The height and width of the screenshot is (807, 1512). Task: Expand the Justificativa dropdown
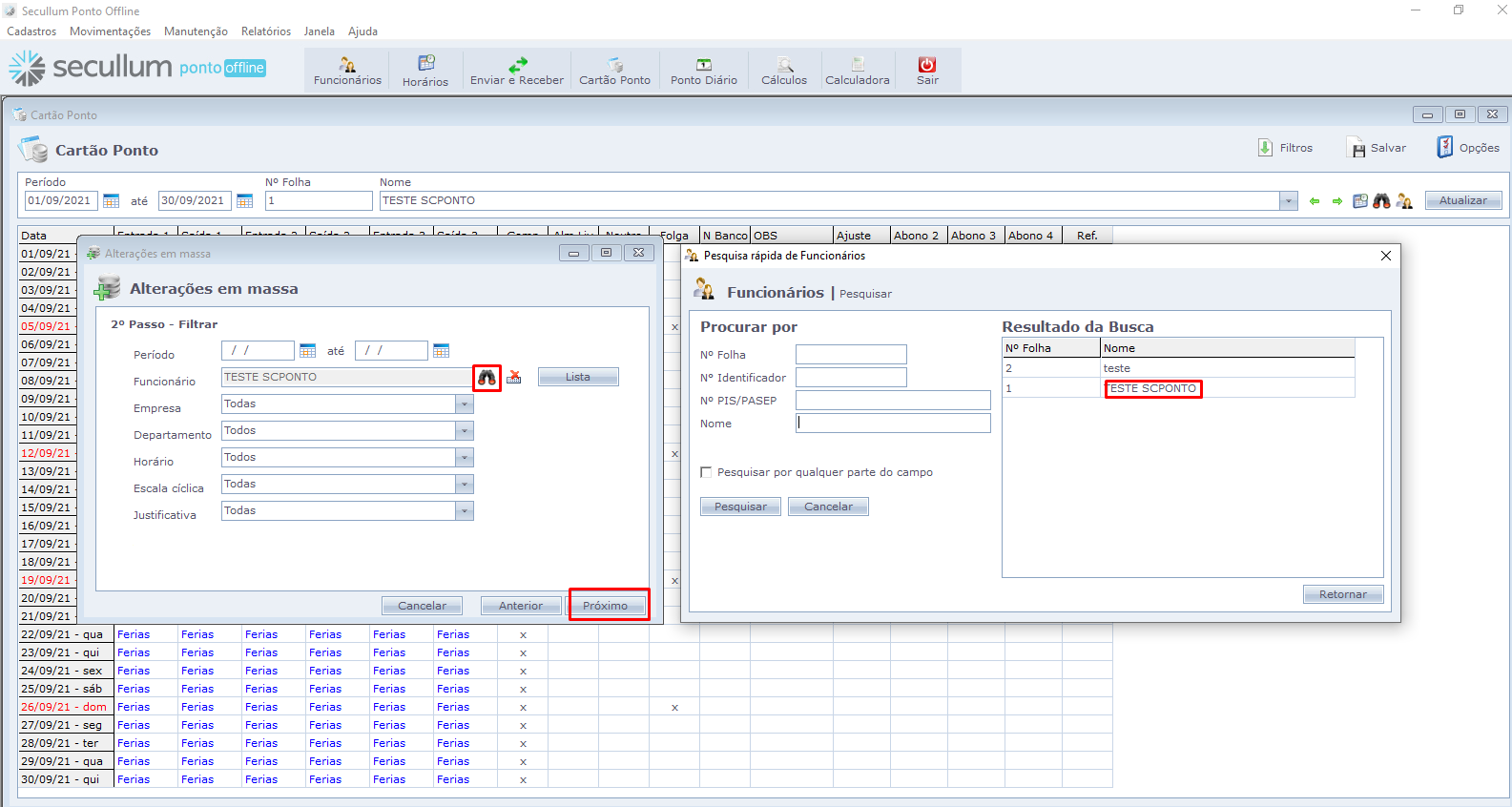(x=465, y=511)
